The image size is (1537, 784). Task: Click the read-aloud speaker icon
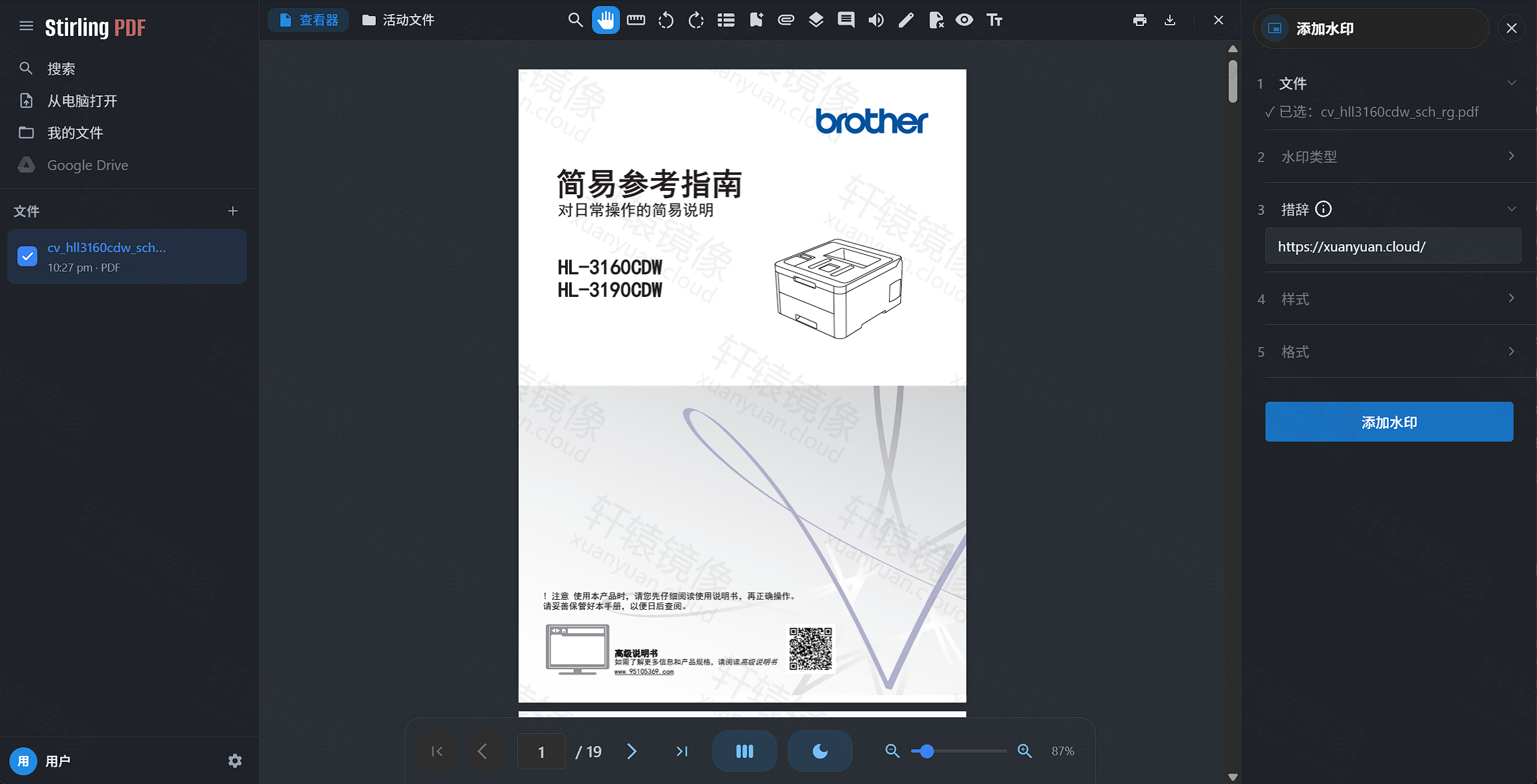click(876, 20)
